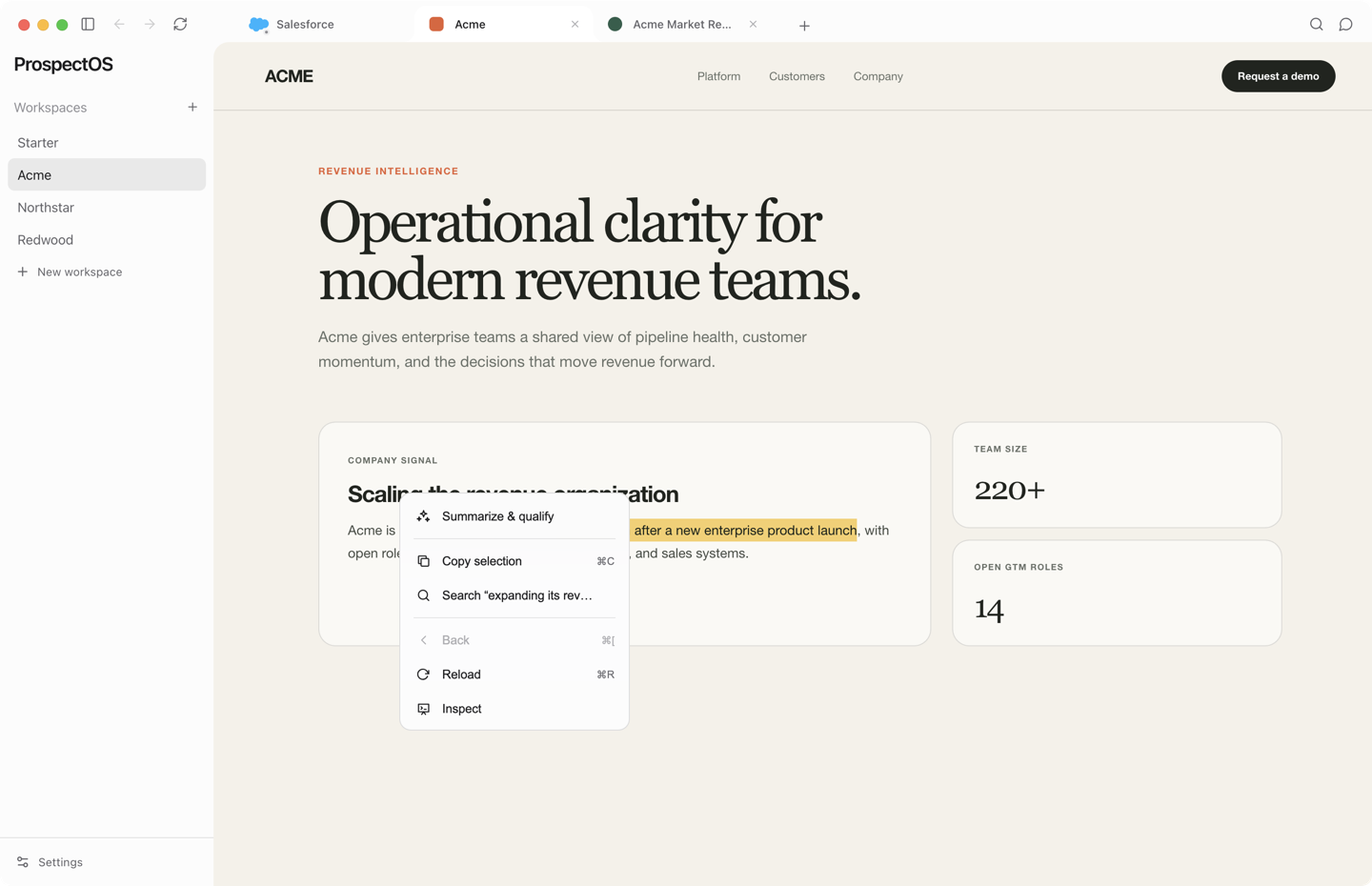
Task: Click Request a demo button
Action: point(1278,76)
